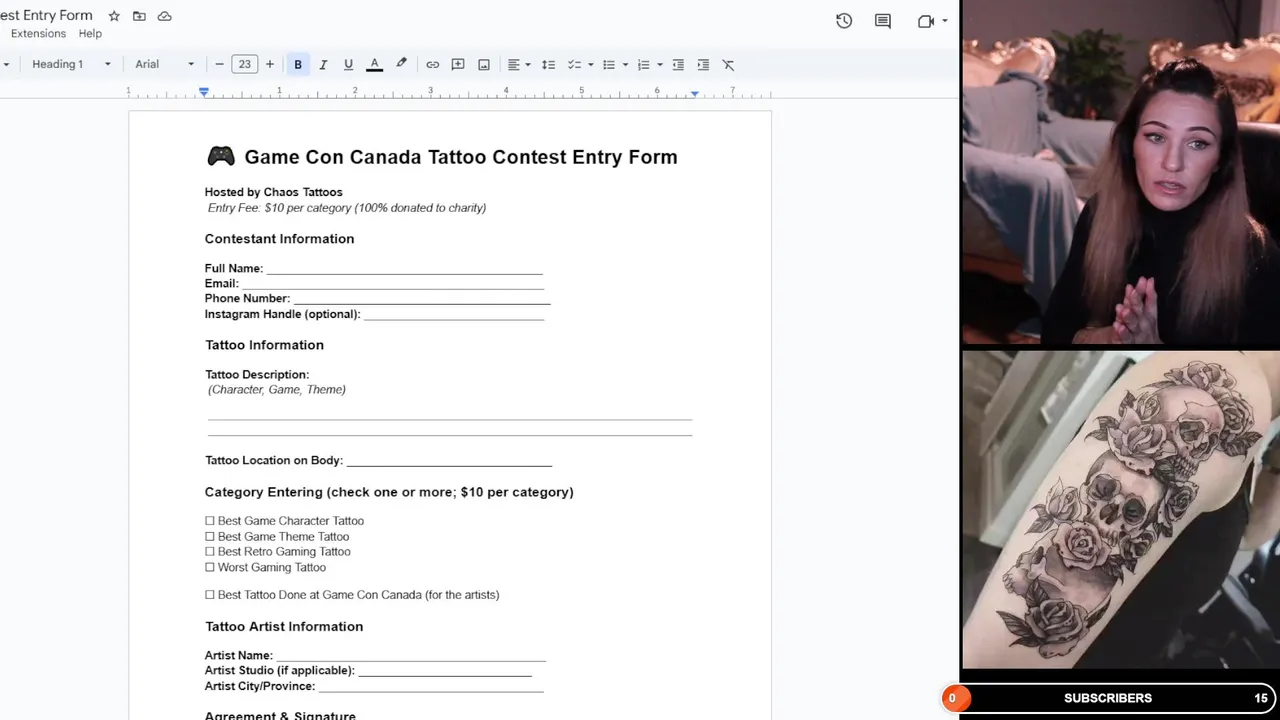The width and height of the screenshot is (1280, 720).
Task: Open the move to folder icon
Action: [139, 16]
